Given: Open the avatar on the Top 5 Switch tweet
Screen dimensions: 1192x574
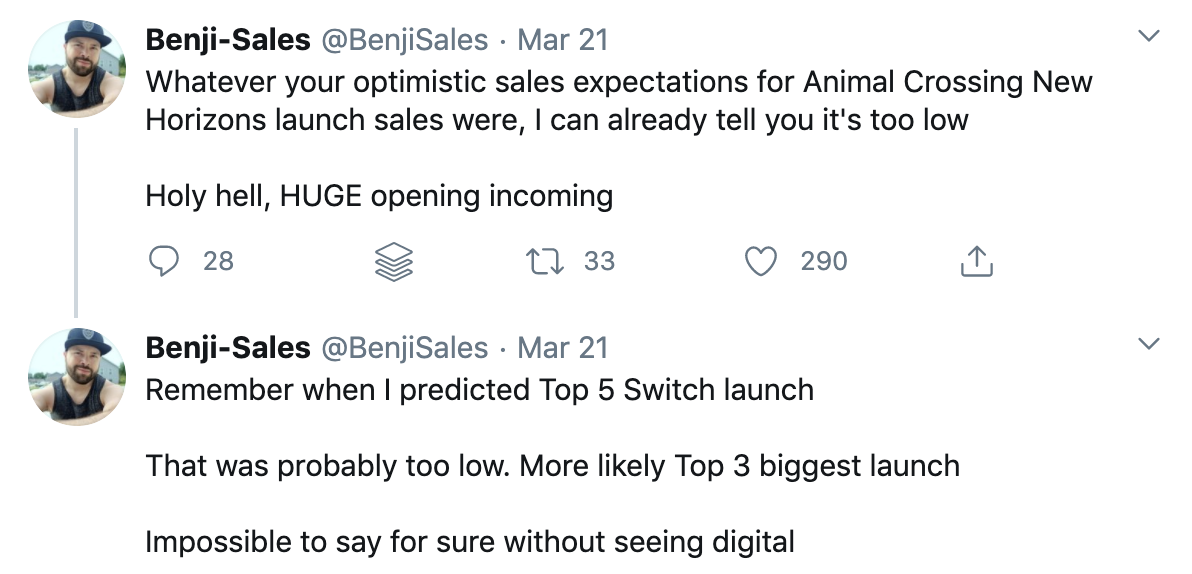Looking at the screenshot, I should coord(77,377).
